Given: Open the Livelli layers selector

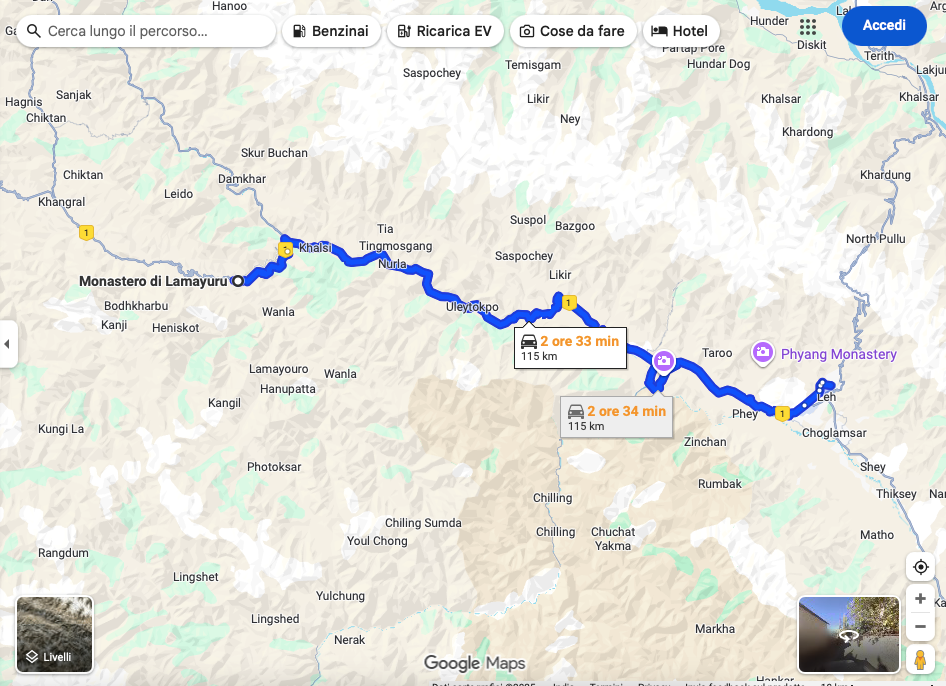Looking at the screenshot, I should pos(54,634).
